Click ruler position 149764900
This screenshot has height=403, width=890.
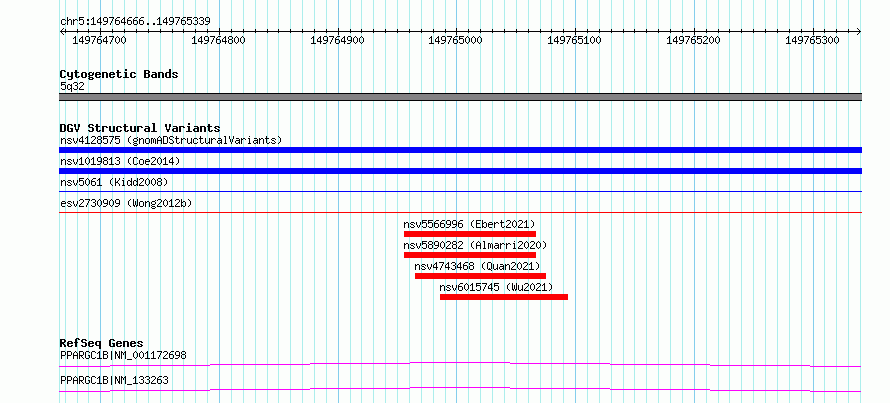338,40
